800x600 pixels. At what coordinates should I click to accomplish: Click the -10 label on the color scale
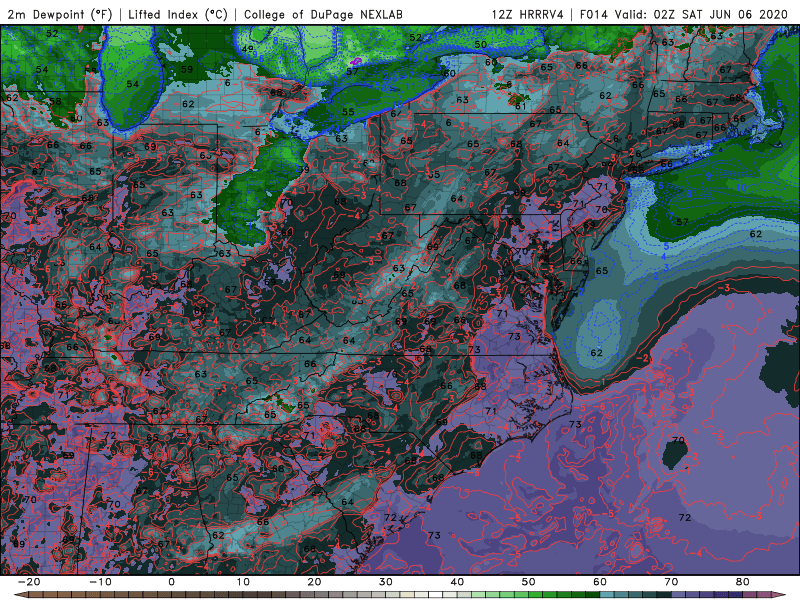100,582
